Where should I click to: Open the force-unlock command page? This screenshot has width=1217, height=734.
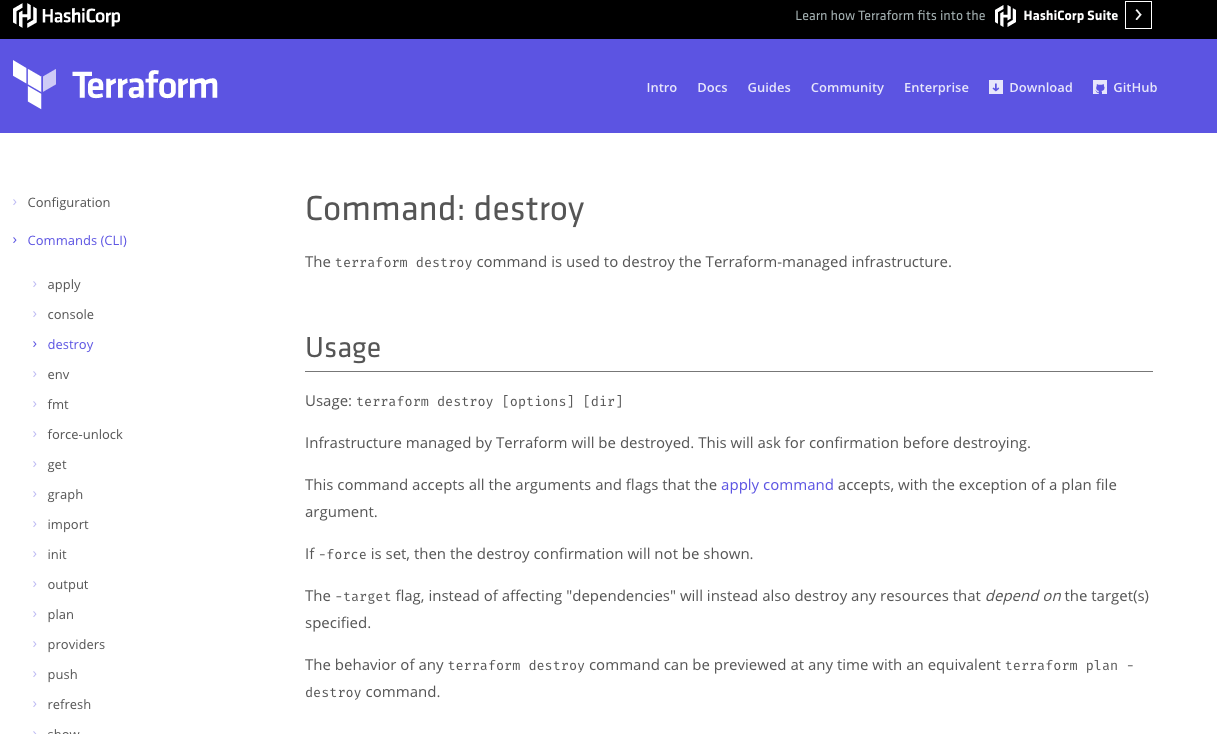click(85, 434)
